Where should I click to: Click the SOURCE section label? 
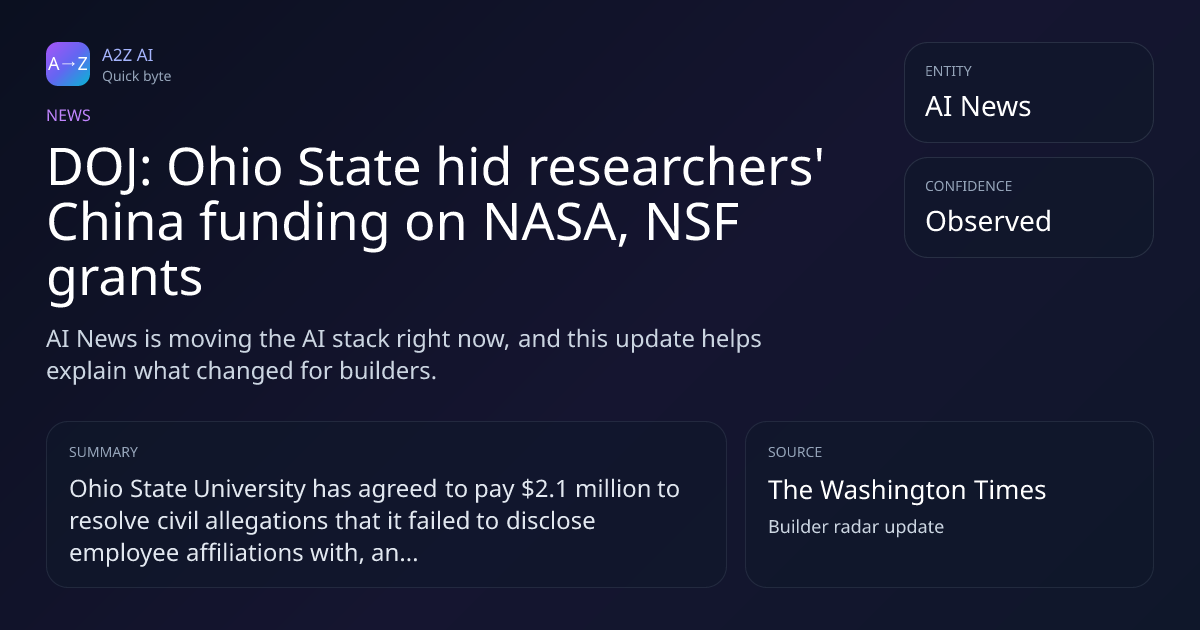(x=794, y=452)
